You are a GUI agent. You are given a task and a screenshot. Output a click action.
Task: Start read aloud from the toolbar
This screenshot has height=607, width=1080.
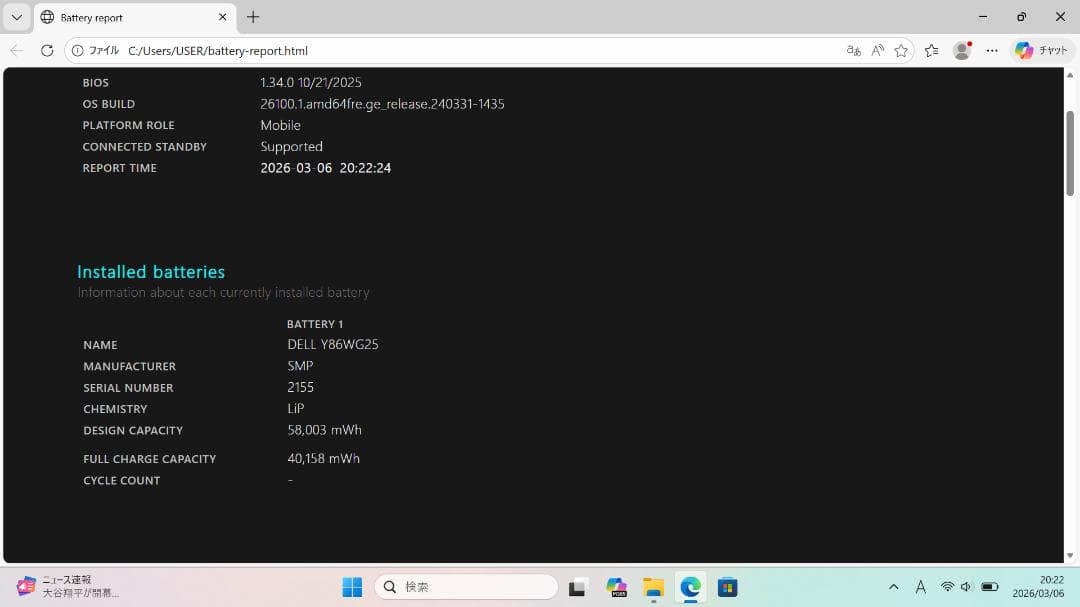click(x=876, y=50)
